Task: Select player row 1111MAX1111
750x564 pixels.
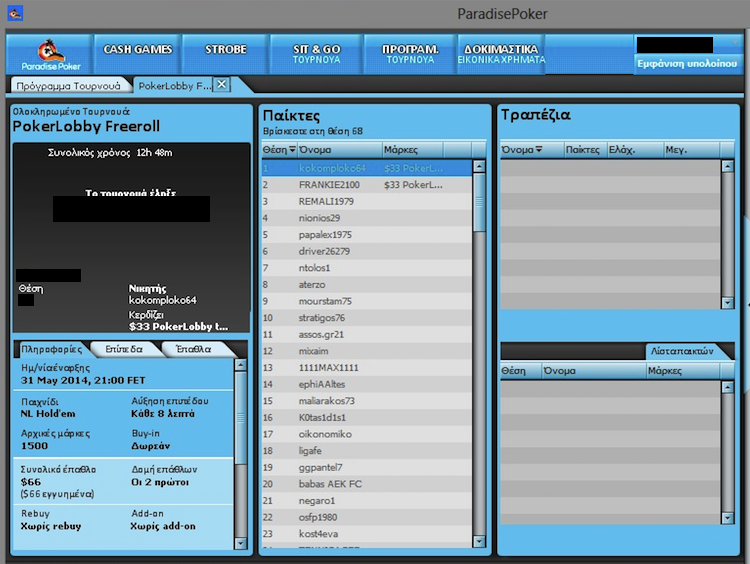Action: [366, 367]
